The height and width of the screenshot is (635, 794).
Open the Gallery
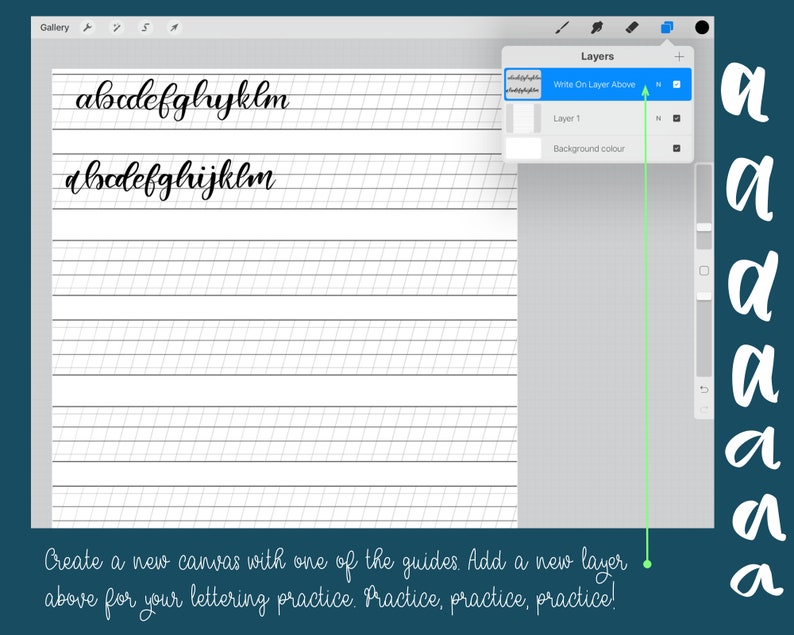[54, 27]
